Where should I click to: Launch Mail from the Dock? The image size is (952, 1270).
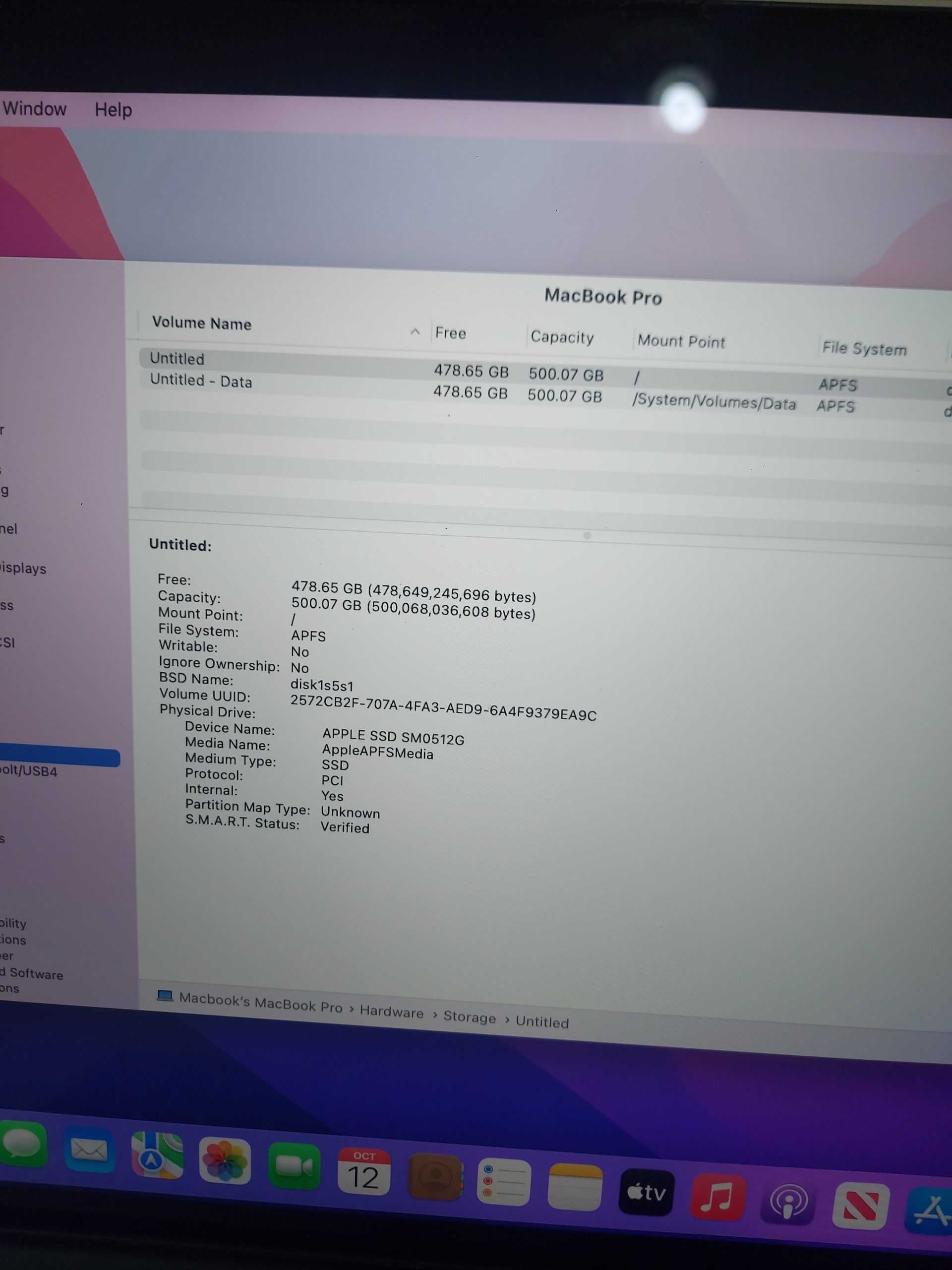coord(89,1150)
